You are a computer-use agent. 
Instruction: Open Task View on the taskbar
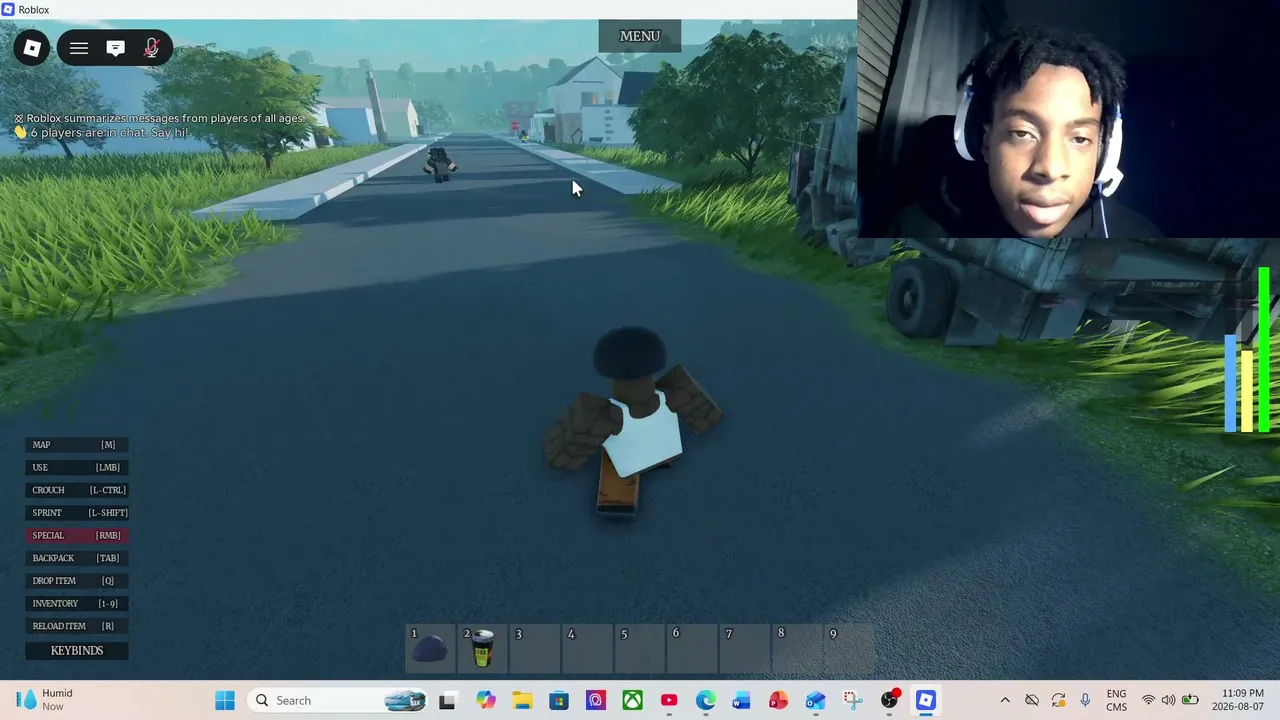(x=447, y=700)
